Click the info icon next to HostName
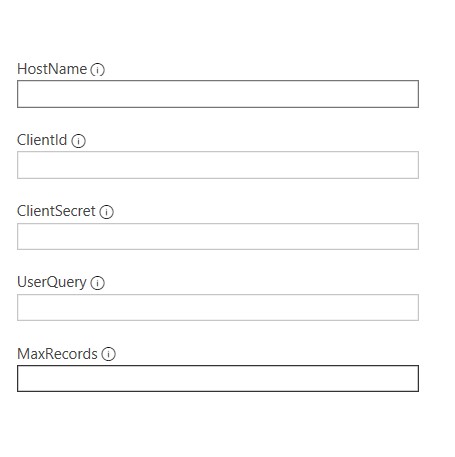 97,70
